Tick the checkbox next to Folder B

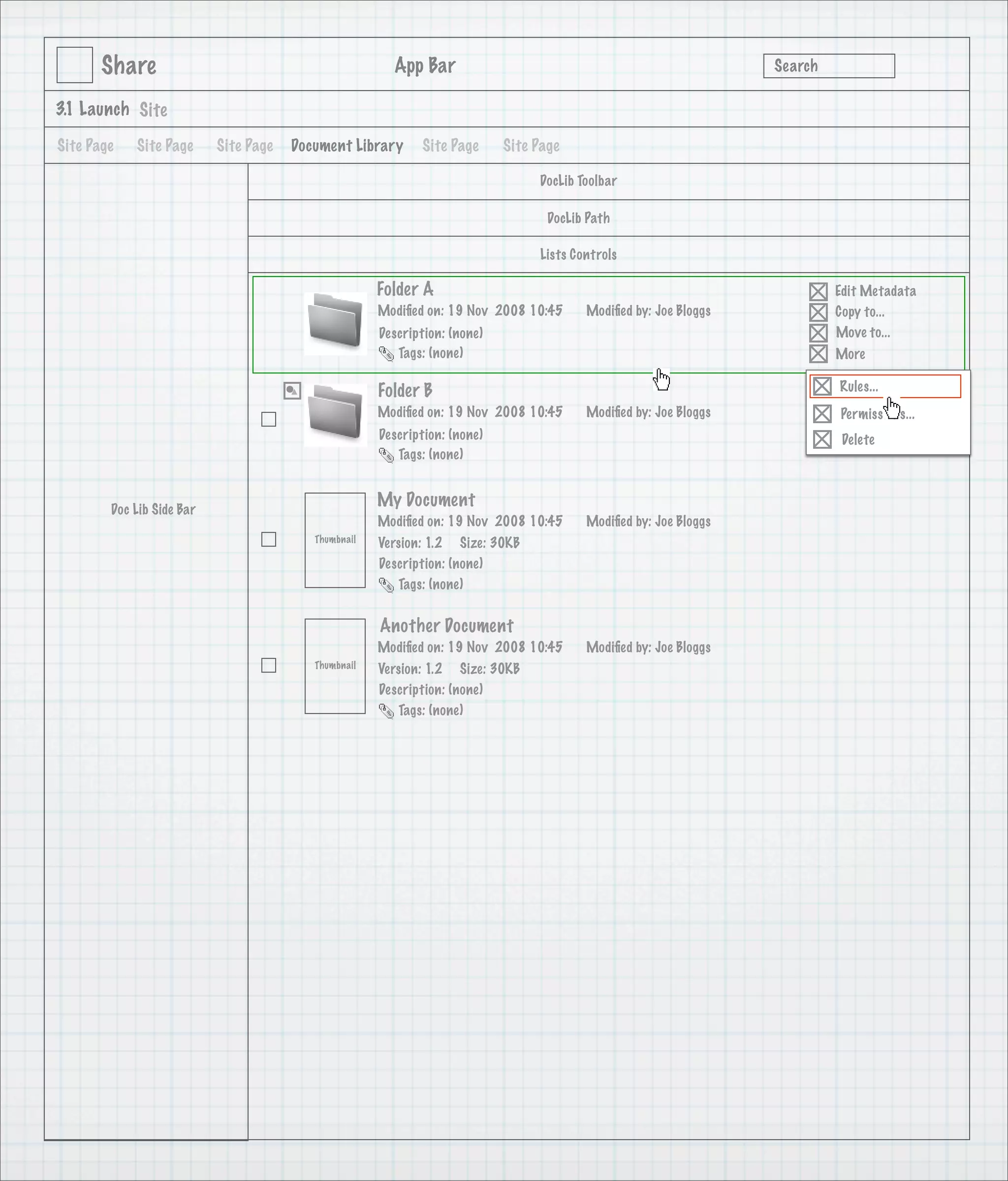point(269,420)
